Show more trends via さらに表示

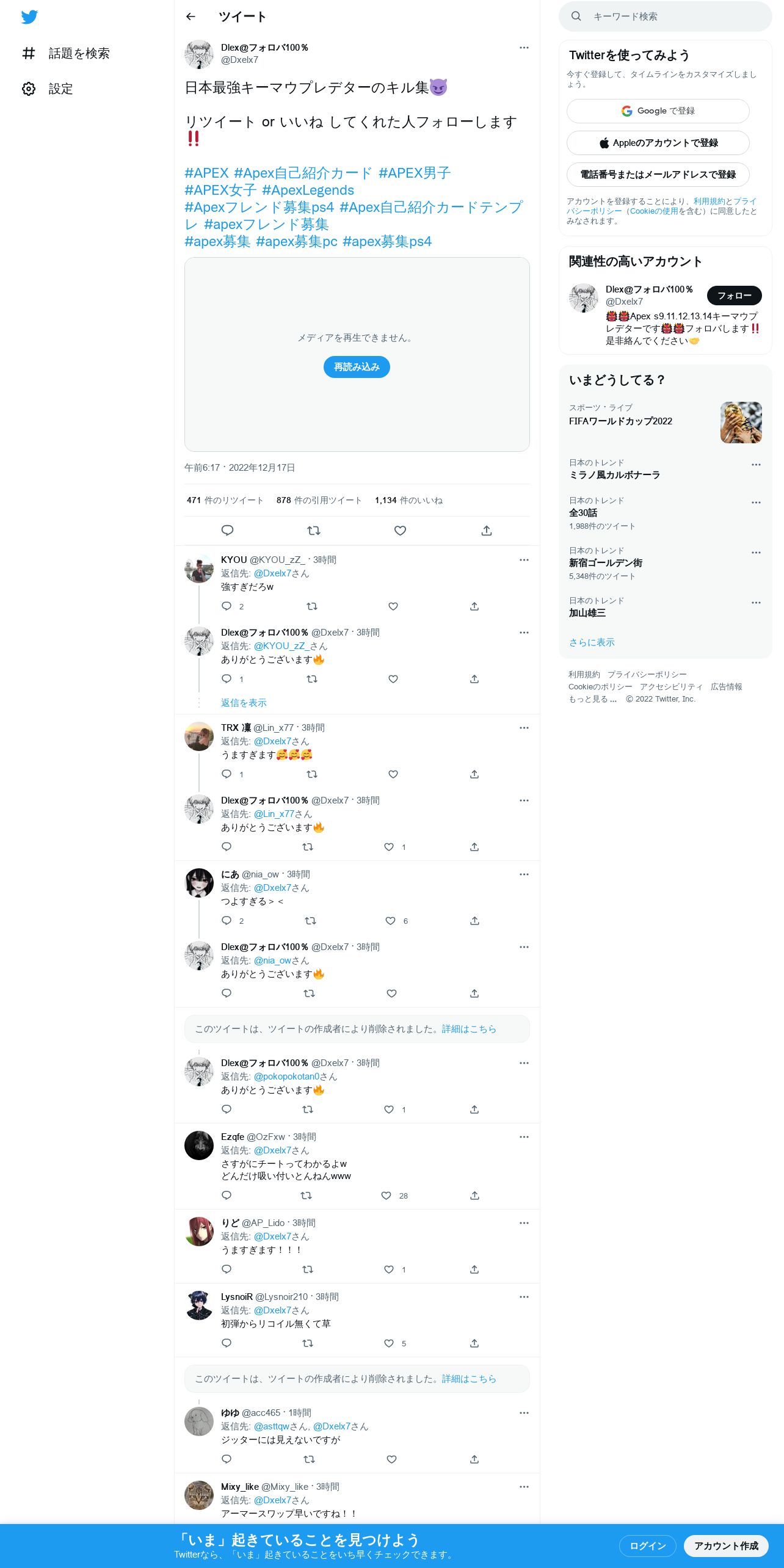pyautogui.click(x=592, y=642)
